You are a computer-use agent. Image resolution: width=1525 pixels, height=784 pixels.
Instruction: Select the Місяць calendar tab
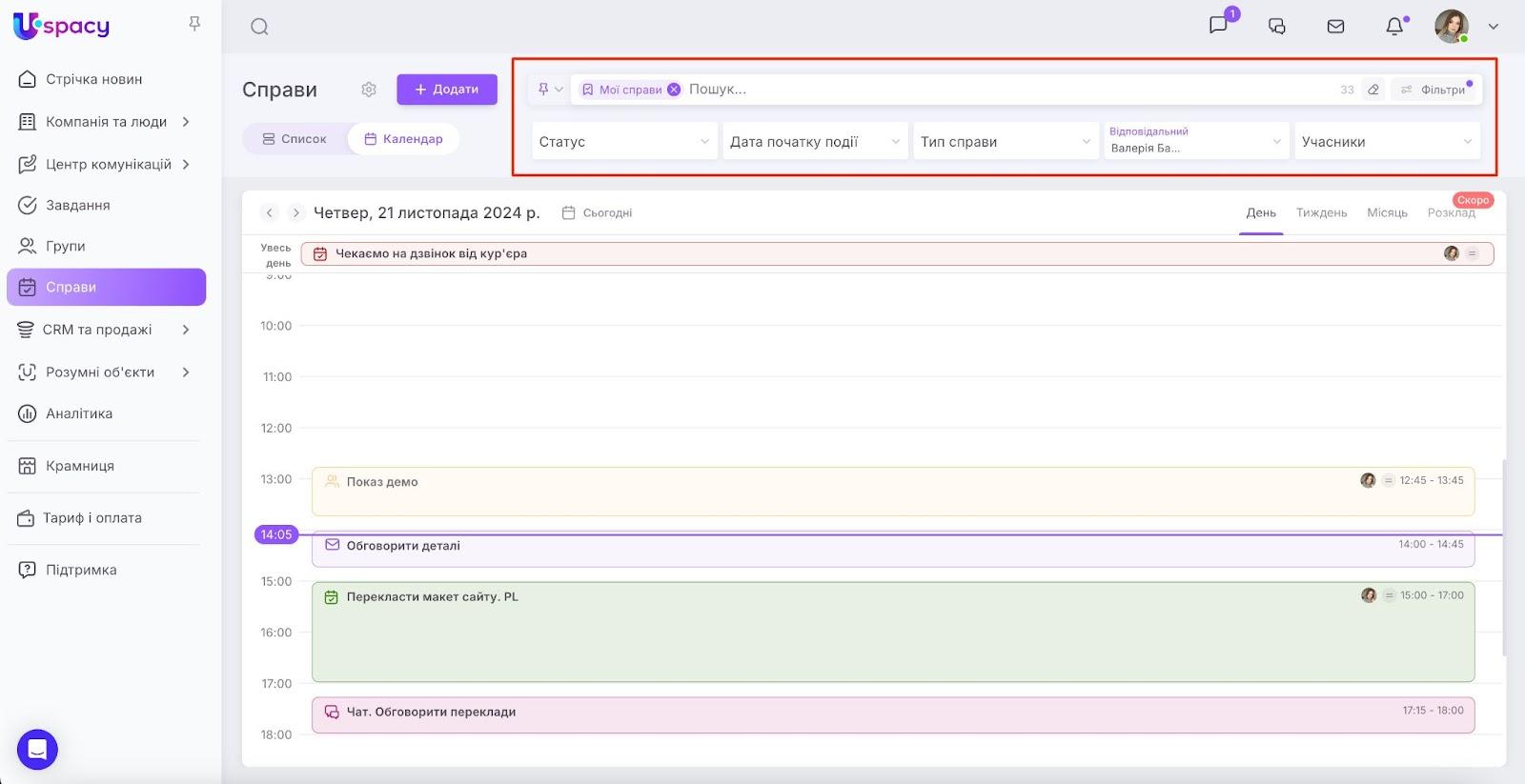[1387, 212]
